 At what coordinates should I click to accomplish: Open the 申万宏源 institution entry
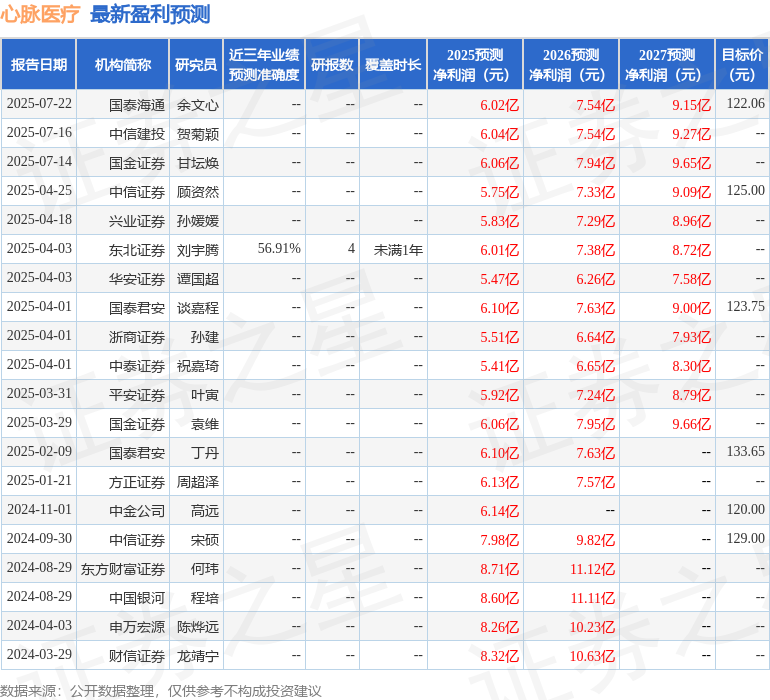point(137,626)
